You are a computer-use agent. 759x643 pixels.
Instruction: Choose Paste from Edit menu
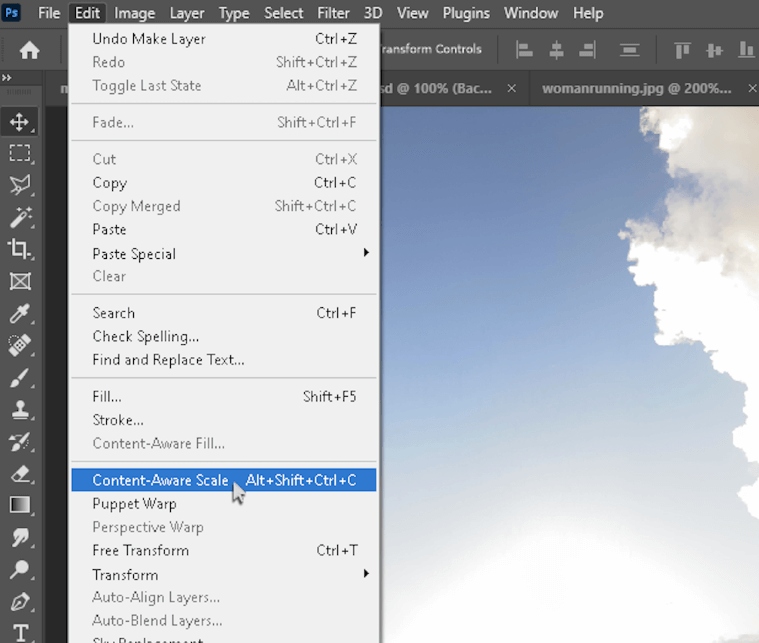[224, 229]
